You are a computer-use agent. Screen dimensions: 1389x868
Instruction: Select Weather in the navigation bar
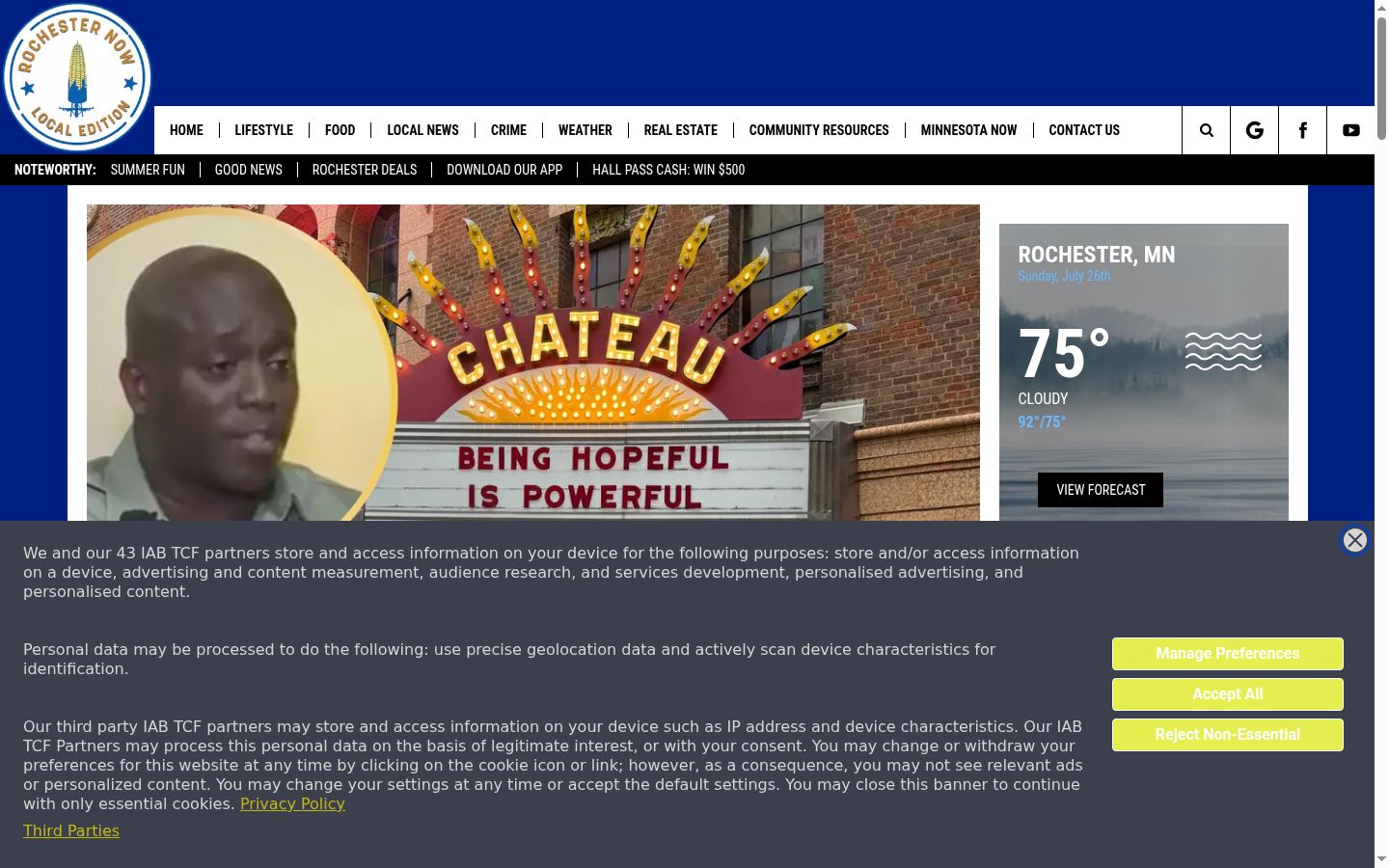coord(585,130)
